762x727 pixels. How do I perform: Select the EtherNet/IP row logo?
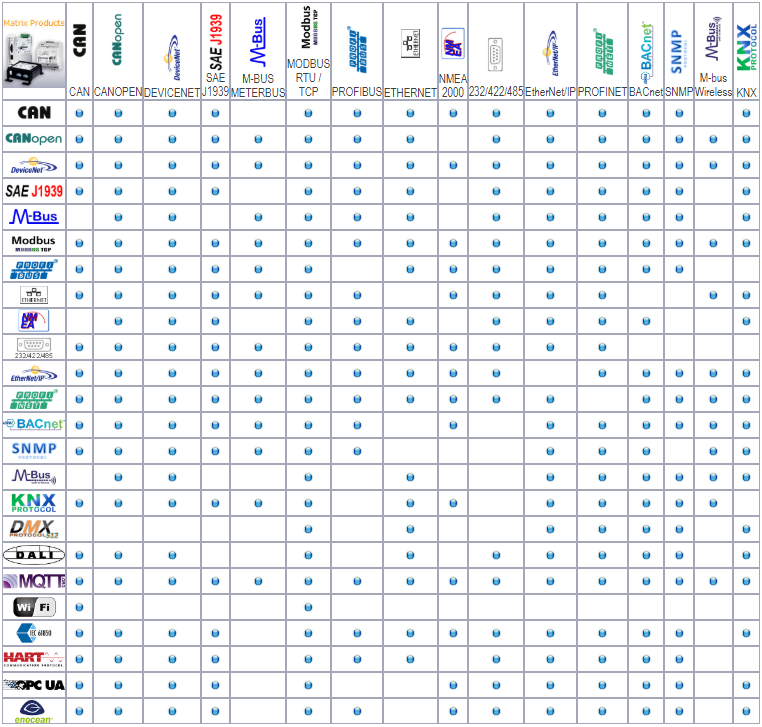(x=34, y=374)
